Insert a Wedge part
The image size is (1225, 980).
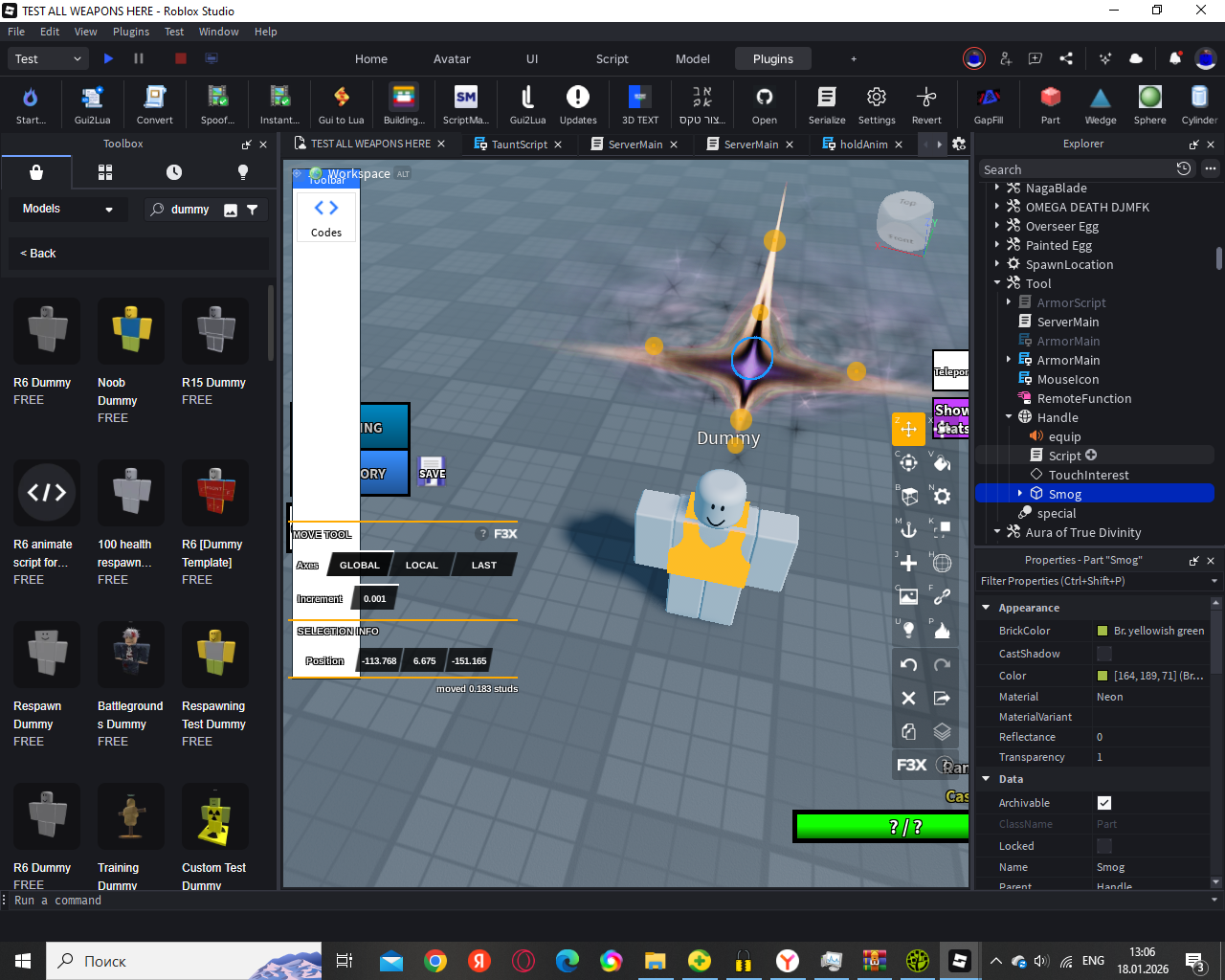(x=1101, y=104)
